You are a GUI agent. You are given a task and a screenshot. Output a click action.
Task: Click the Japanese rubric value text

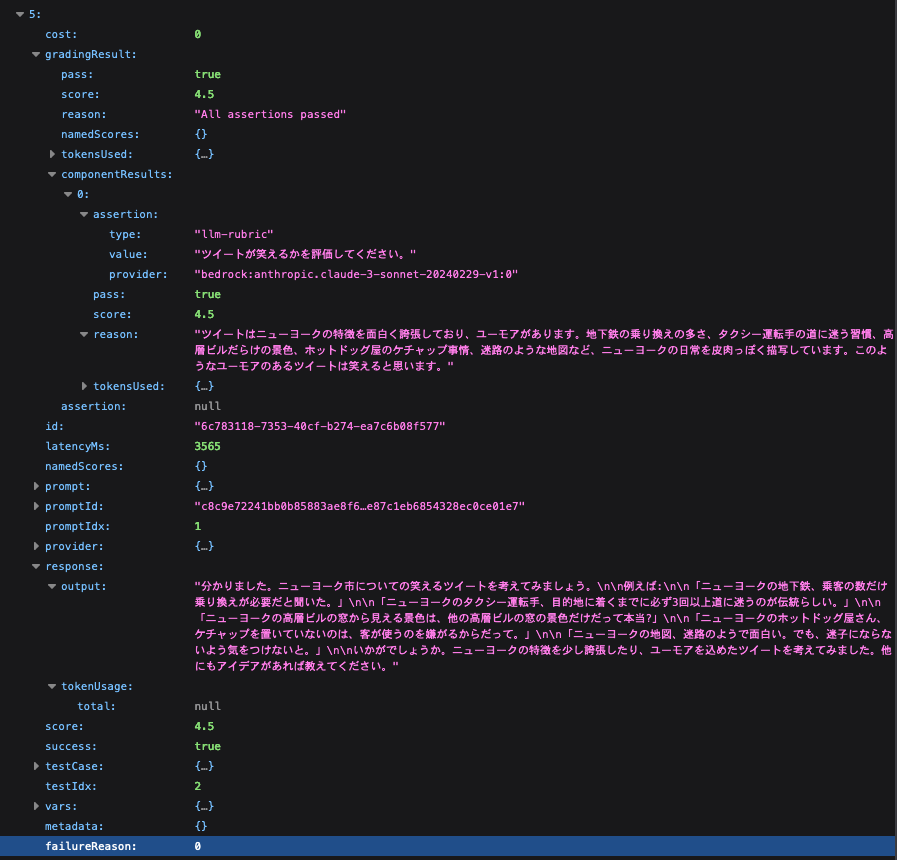(x=305, y=254)
